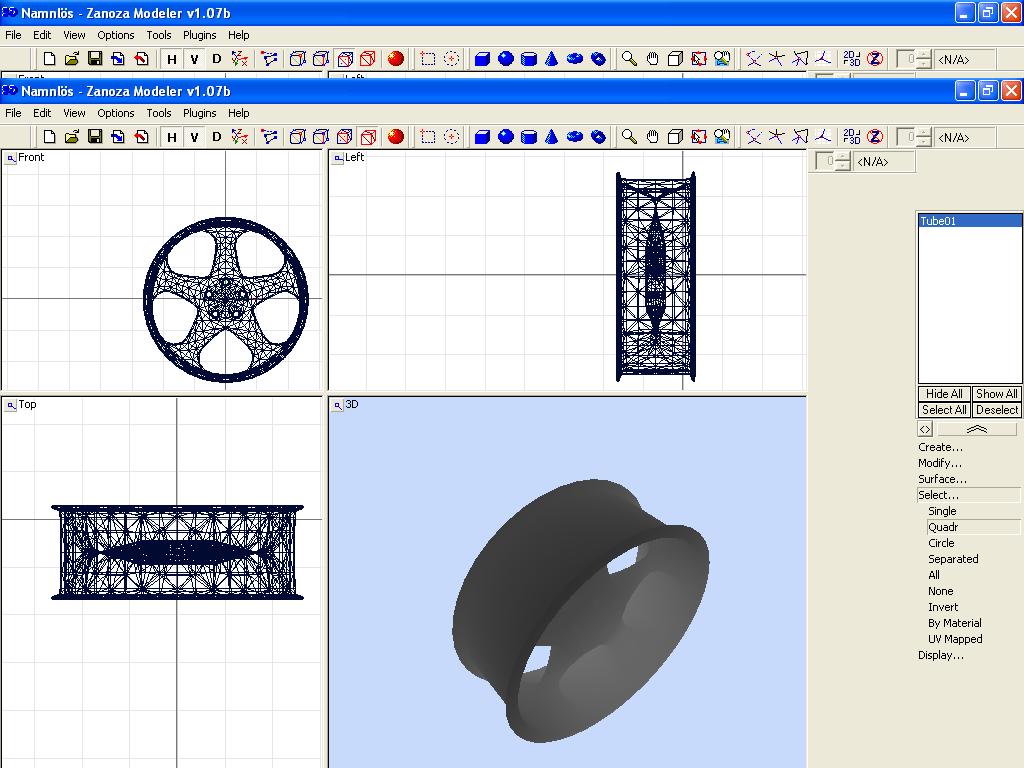Image resolution: width=1024 pixels, height=768 pixels.
Task: Create a cone primitive from front window toolbar
Action: [551, 137]
